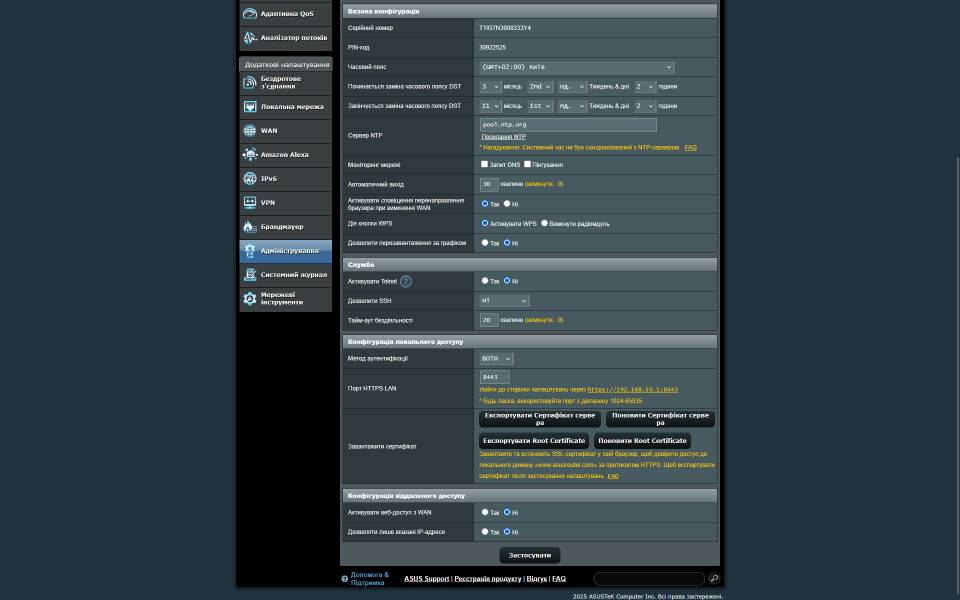
Task: Expand the authentication method dropdown
Action: point(496,358)
